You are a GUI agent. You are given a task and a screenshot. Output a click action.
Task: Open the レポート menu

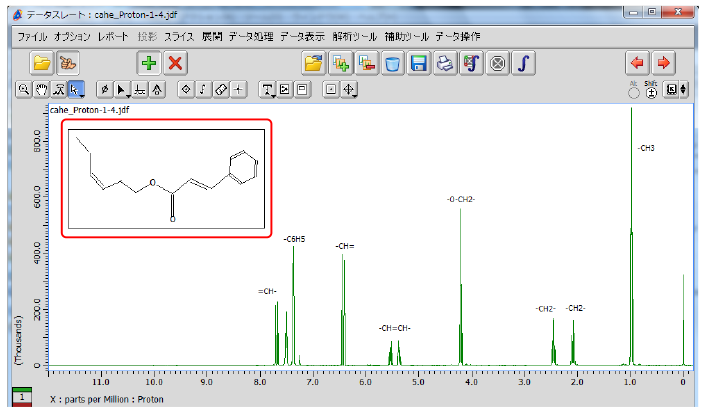(113, 36)
